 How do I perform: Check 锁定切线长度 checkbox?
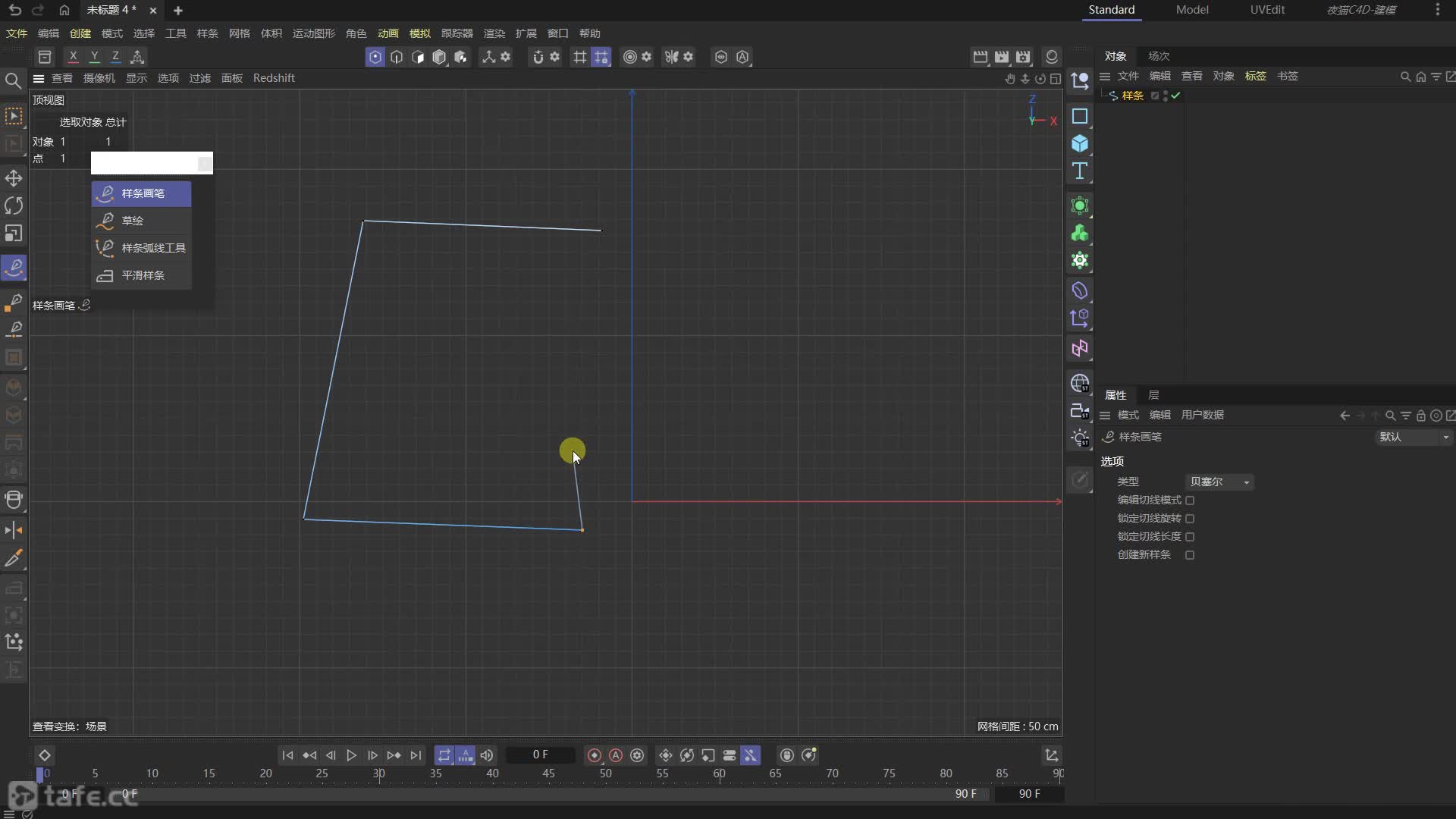point(1190,537)
